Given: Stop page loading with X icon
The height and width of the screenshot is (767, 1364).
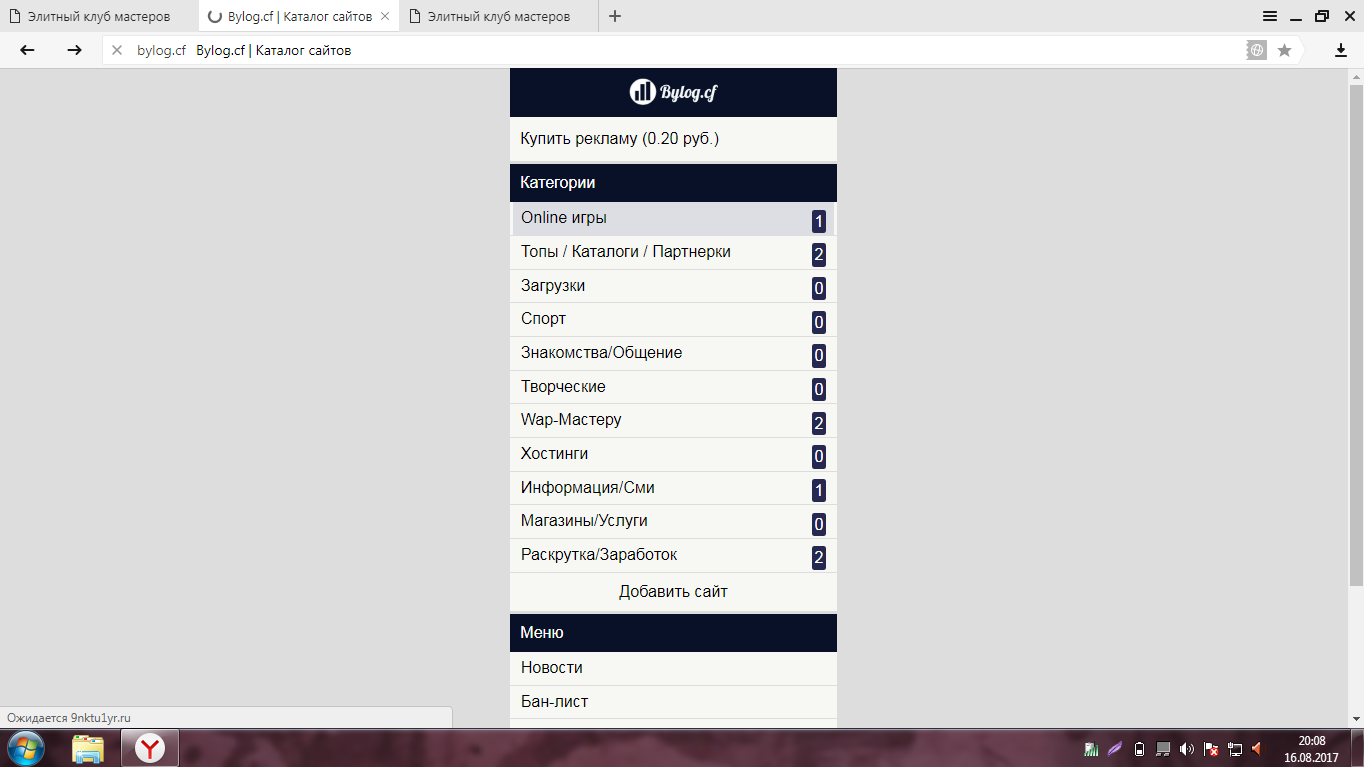Looking at the screenshot, I should coord(117,50).
